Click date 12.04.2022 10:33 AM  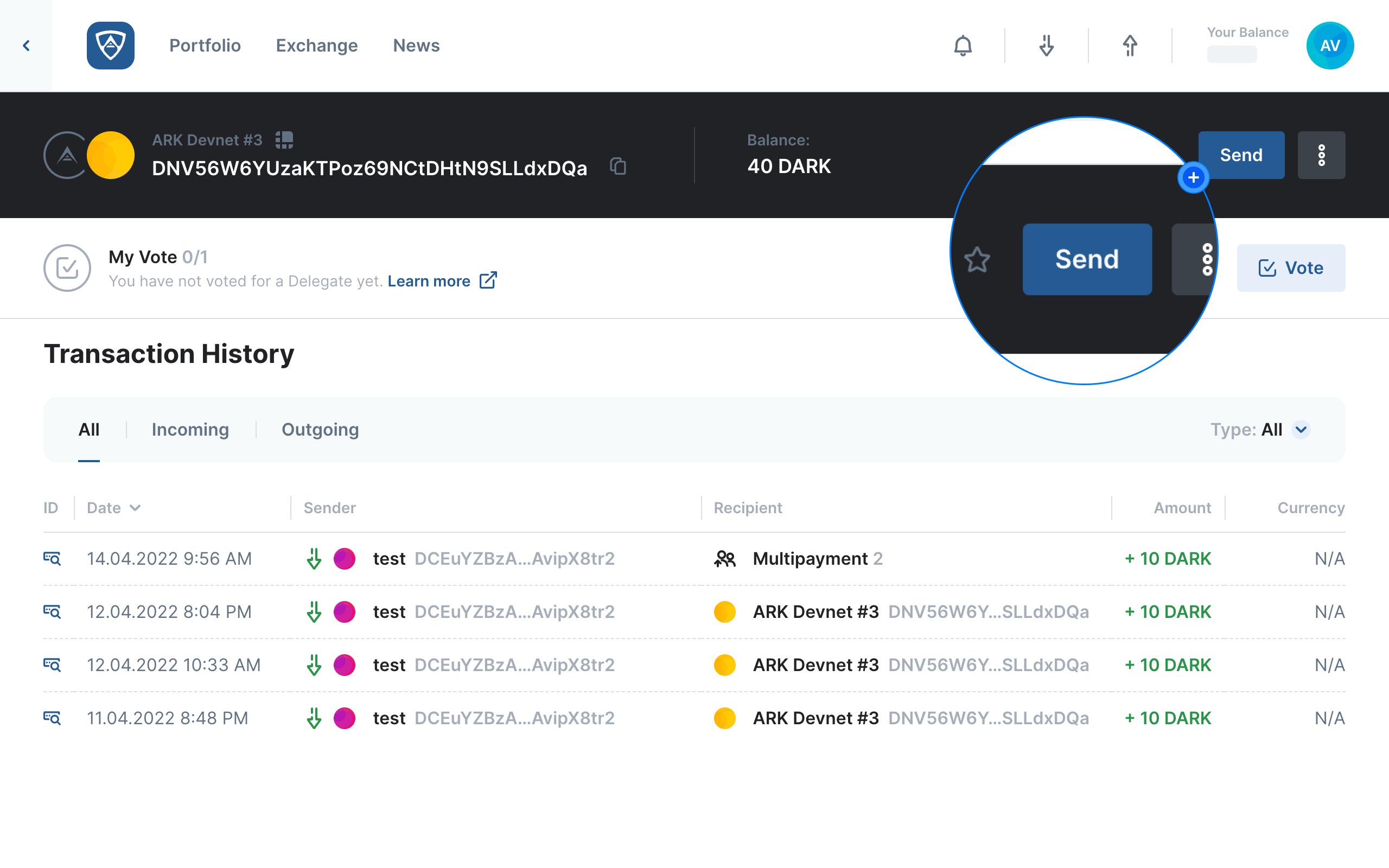click(173, 665)
